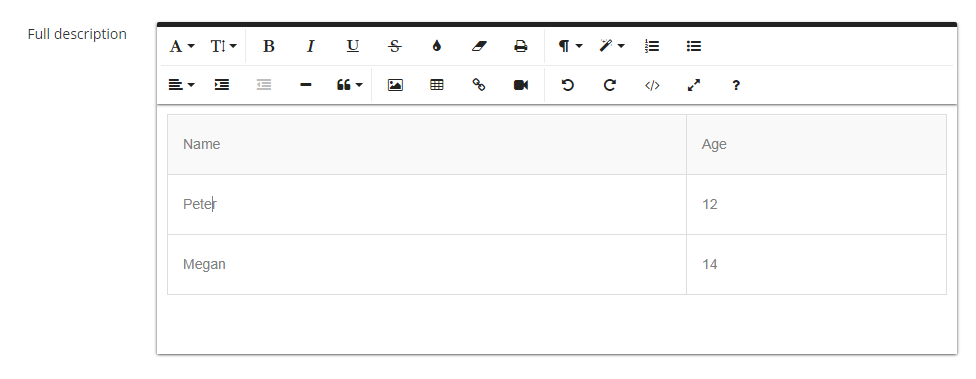Click the eraser clear formatting icon
The width and height of the screenshot is (976, 379).
point(479,46)
